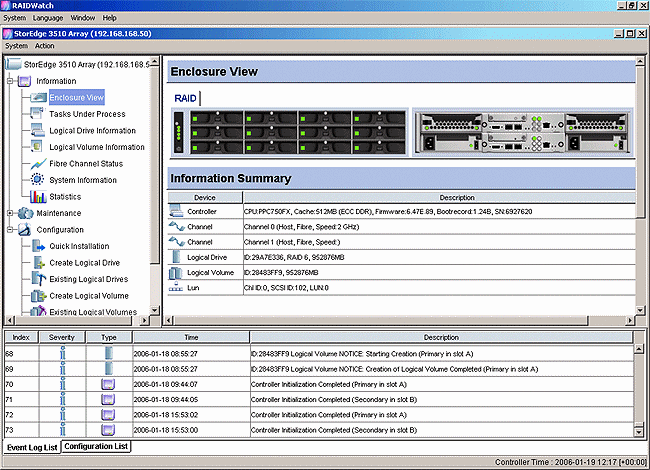Sort event log by Type column
Image resolution: width=650 pixels, height=470 pixels.
pos(109,337)
